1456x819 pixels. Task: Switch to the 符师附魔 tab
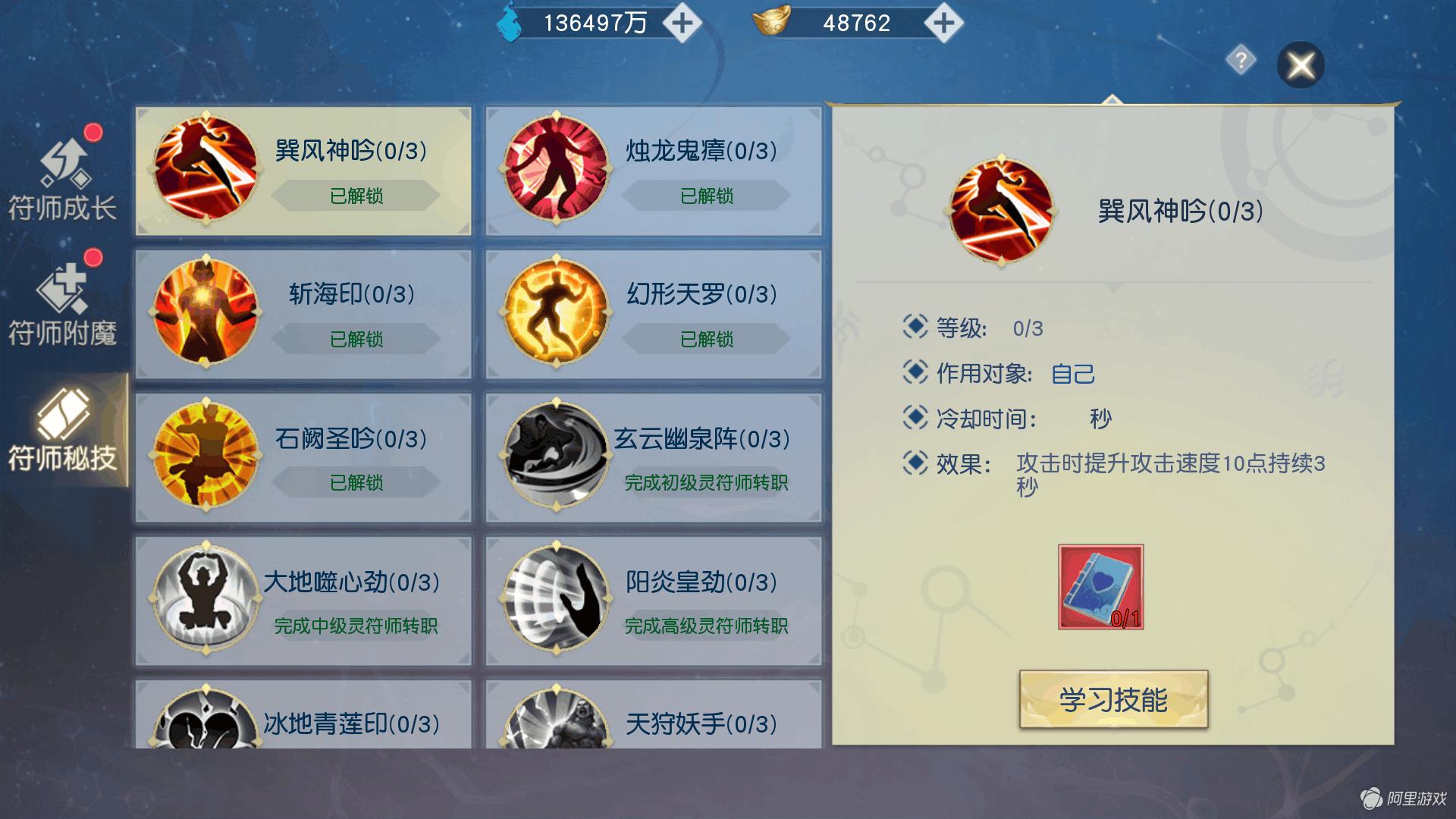[62, 303]
